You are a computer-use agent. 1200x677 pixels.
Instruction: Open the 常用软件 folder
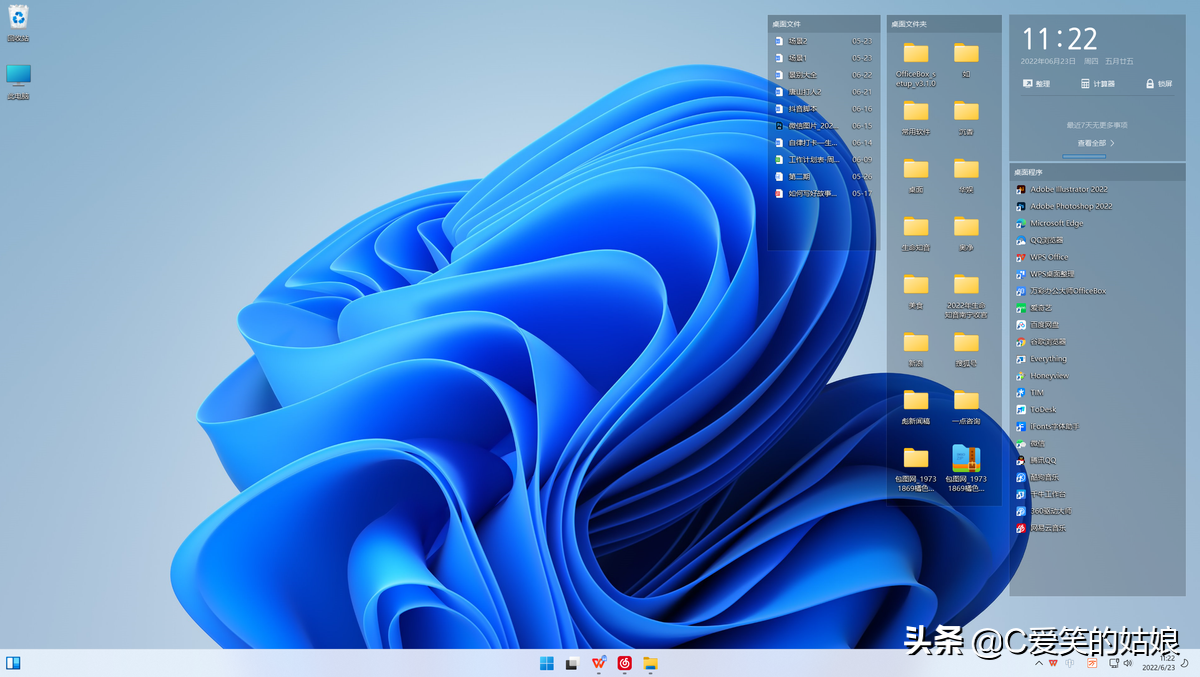click(916, 117)
